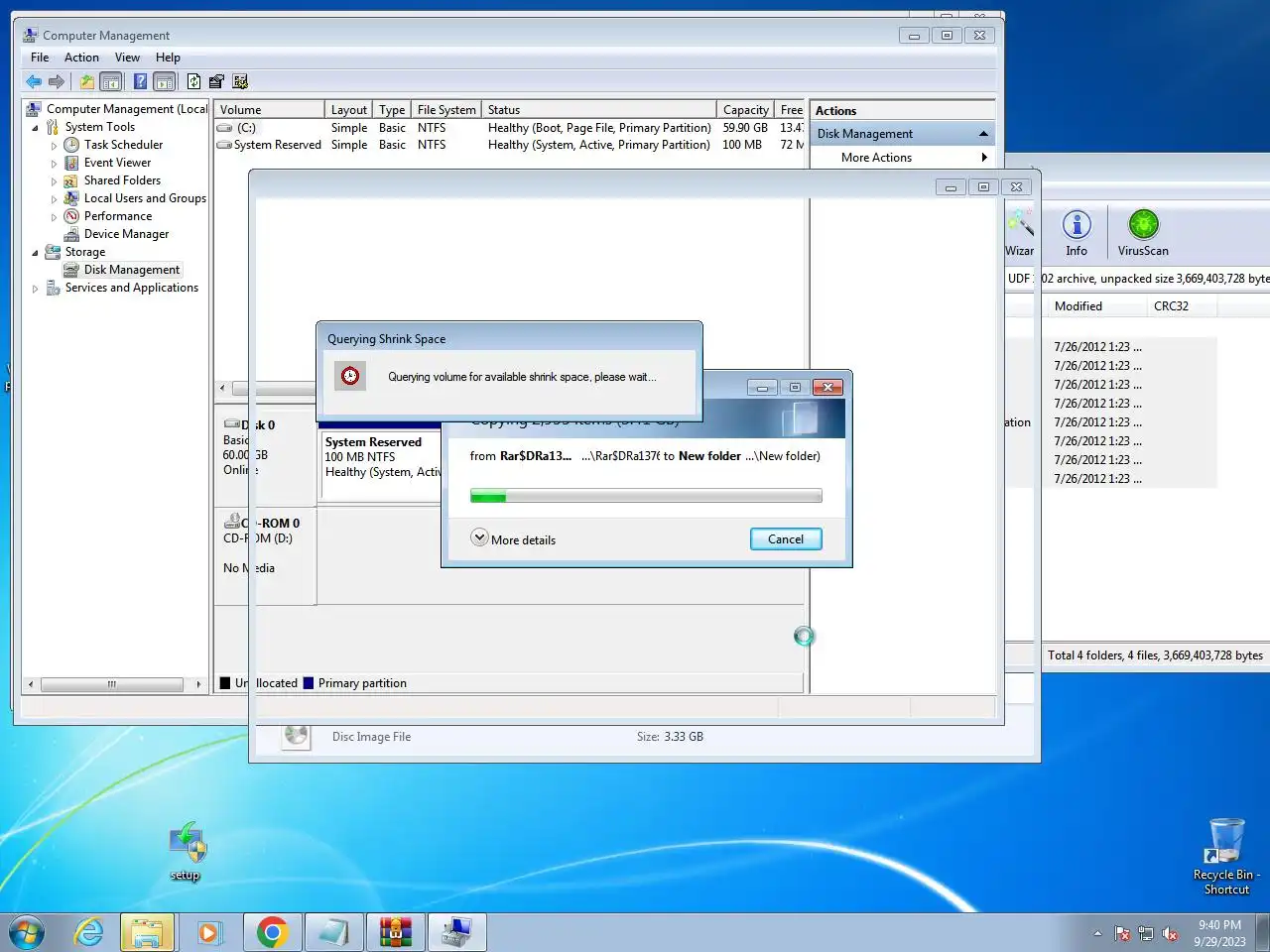Screen dimensions: 1270x952
Task: Click the Refresh toolbar icon
Action: point(194,81)
